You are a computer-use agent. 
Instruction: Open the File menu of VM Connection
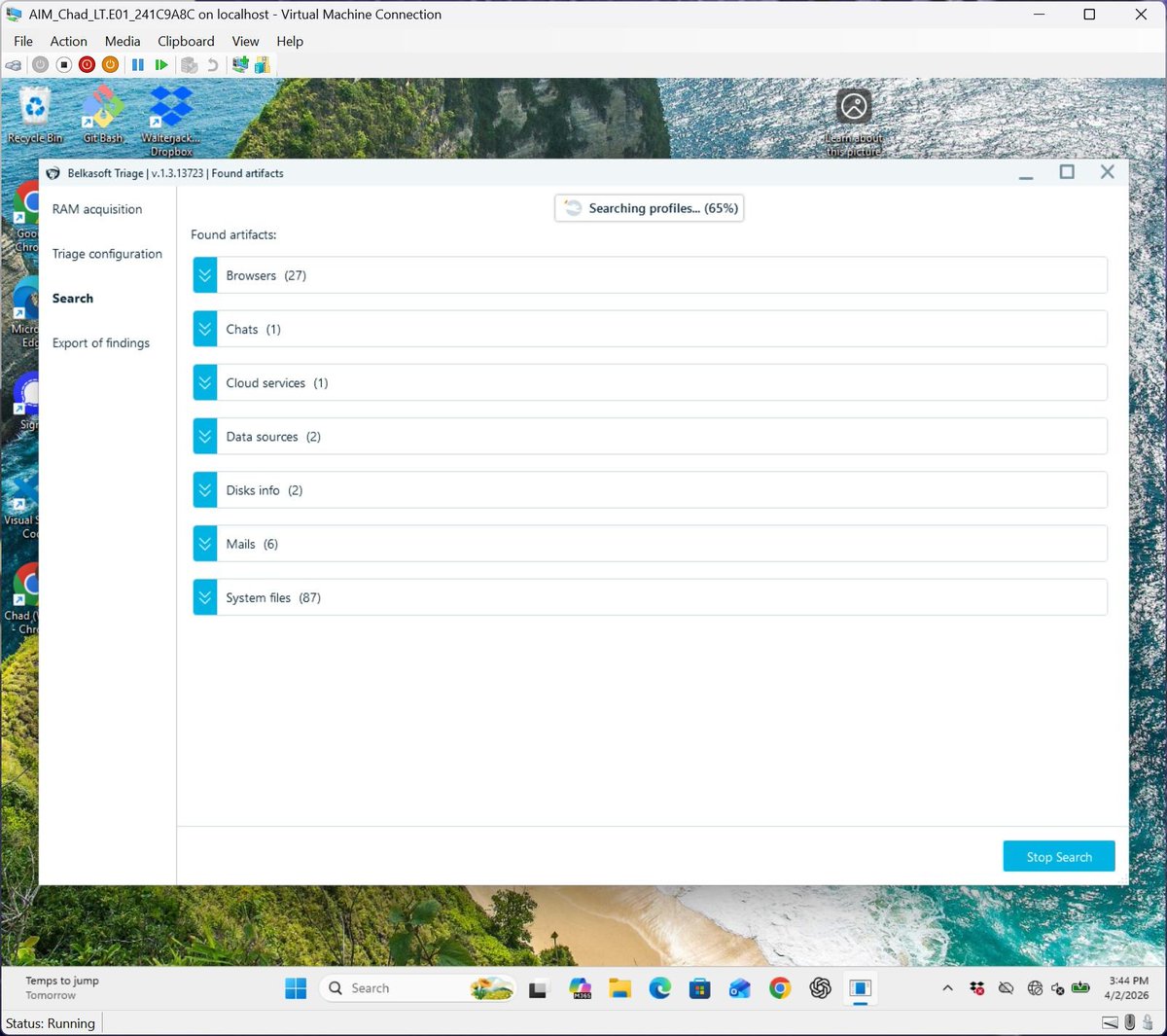(x=23, y=41)
